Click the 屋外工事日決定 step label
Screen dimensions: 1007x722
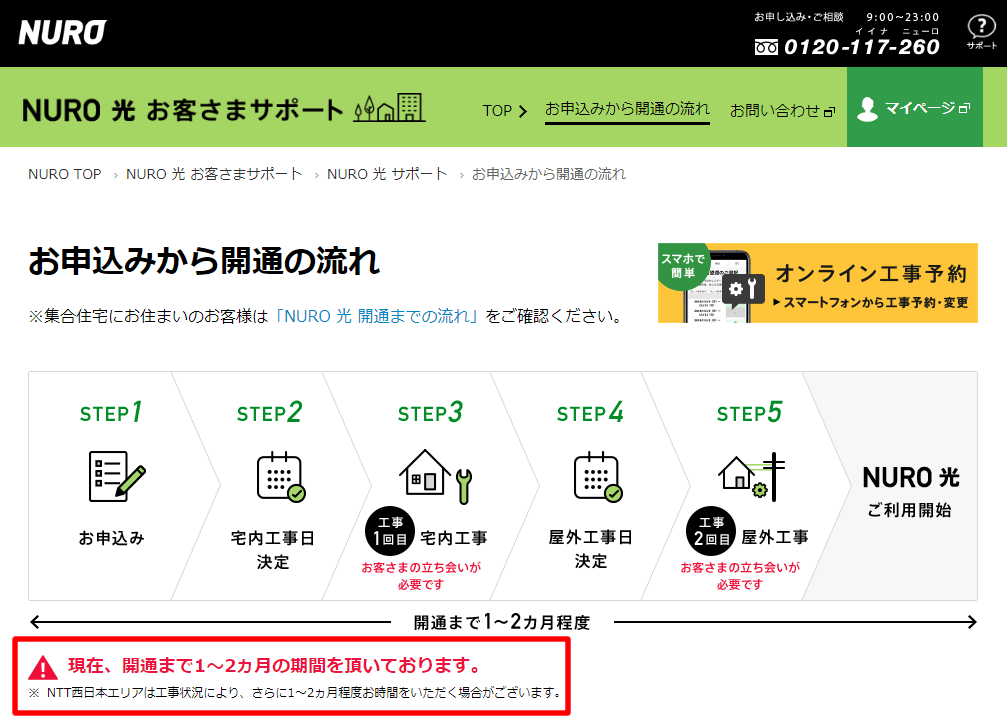click(590, 549)
